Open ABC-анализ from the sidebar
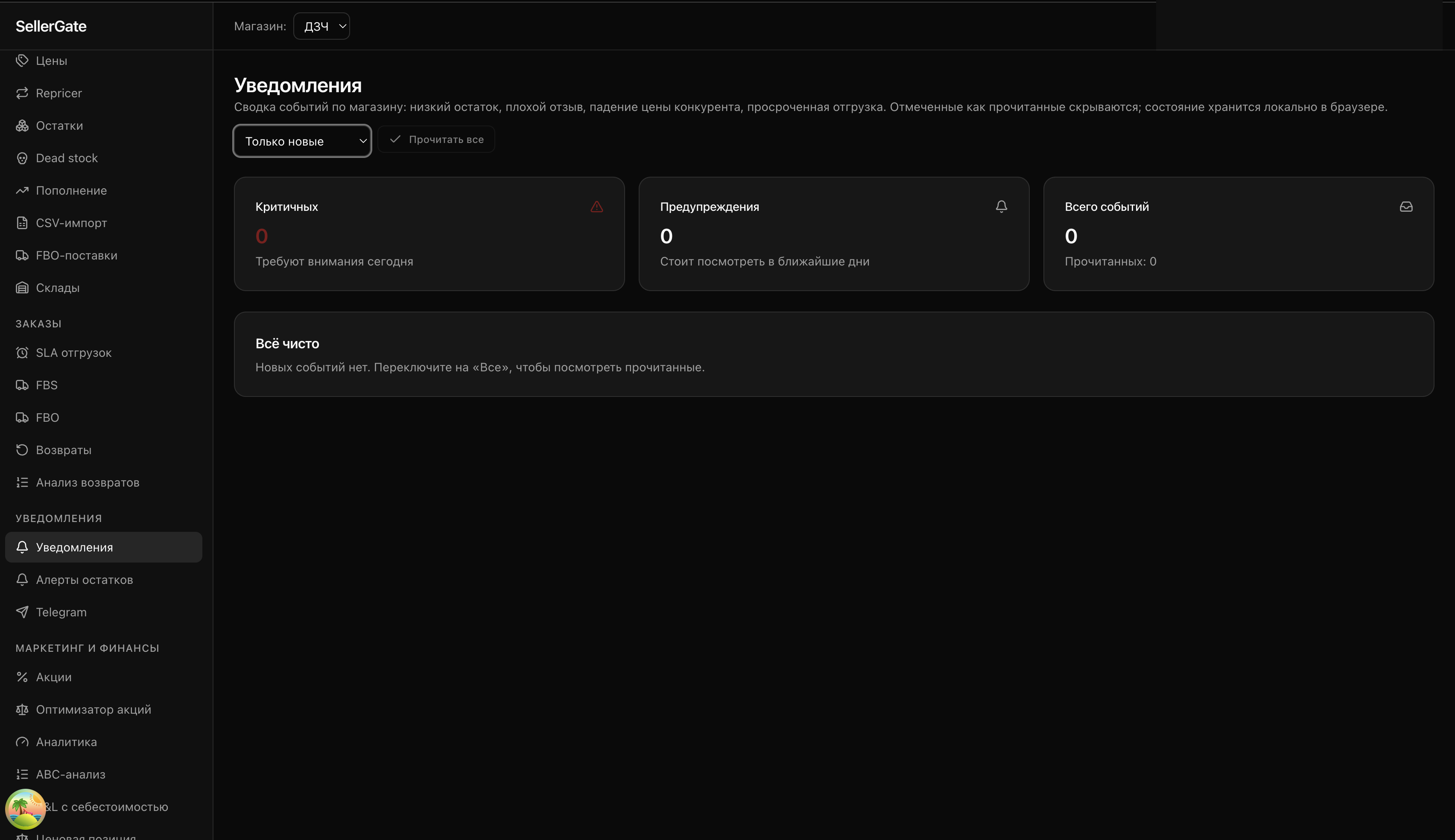Image resolution: width=1455 pixels, height=840 pixels. [x=70, y=774]
